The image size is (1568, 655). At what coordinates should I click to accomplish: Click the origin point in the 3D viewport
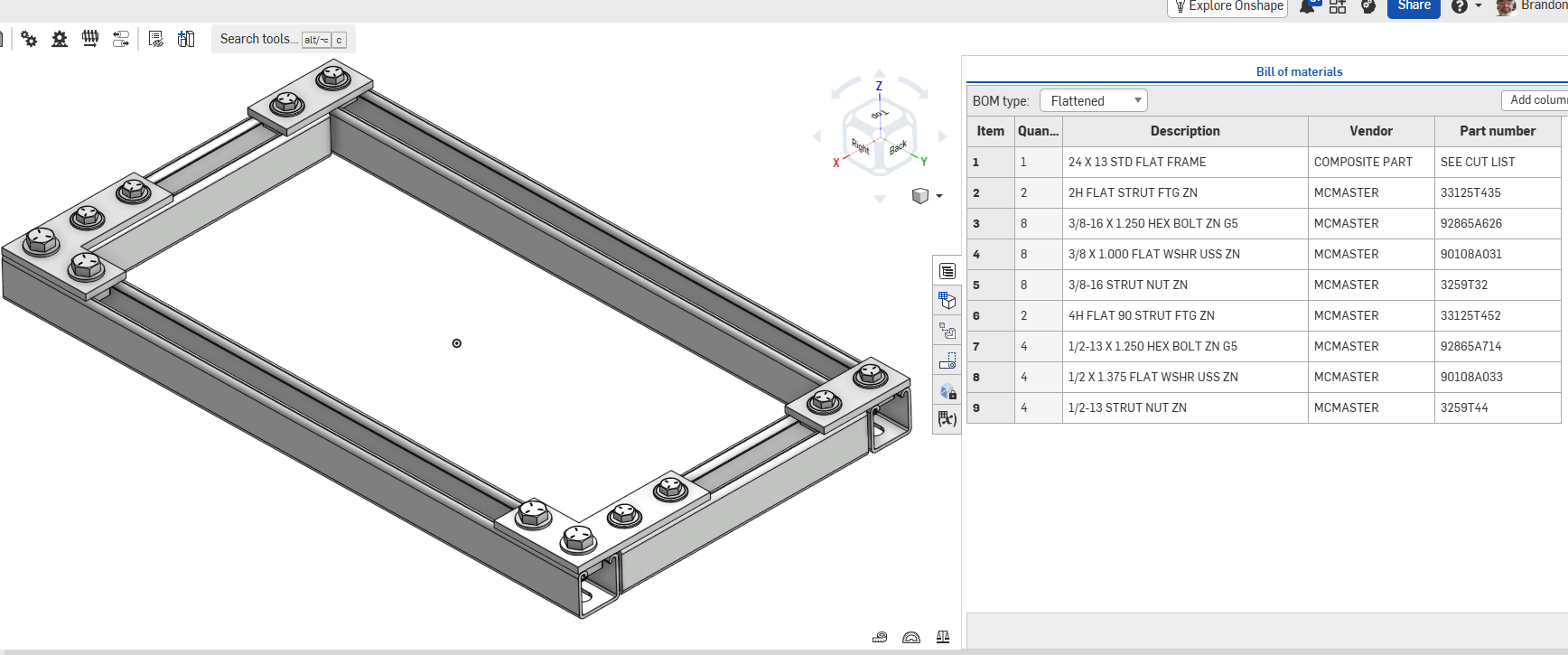point(457,343)
